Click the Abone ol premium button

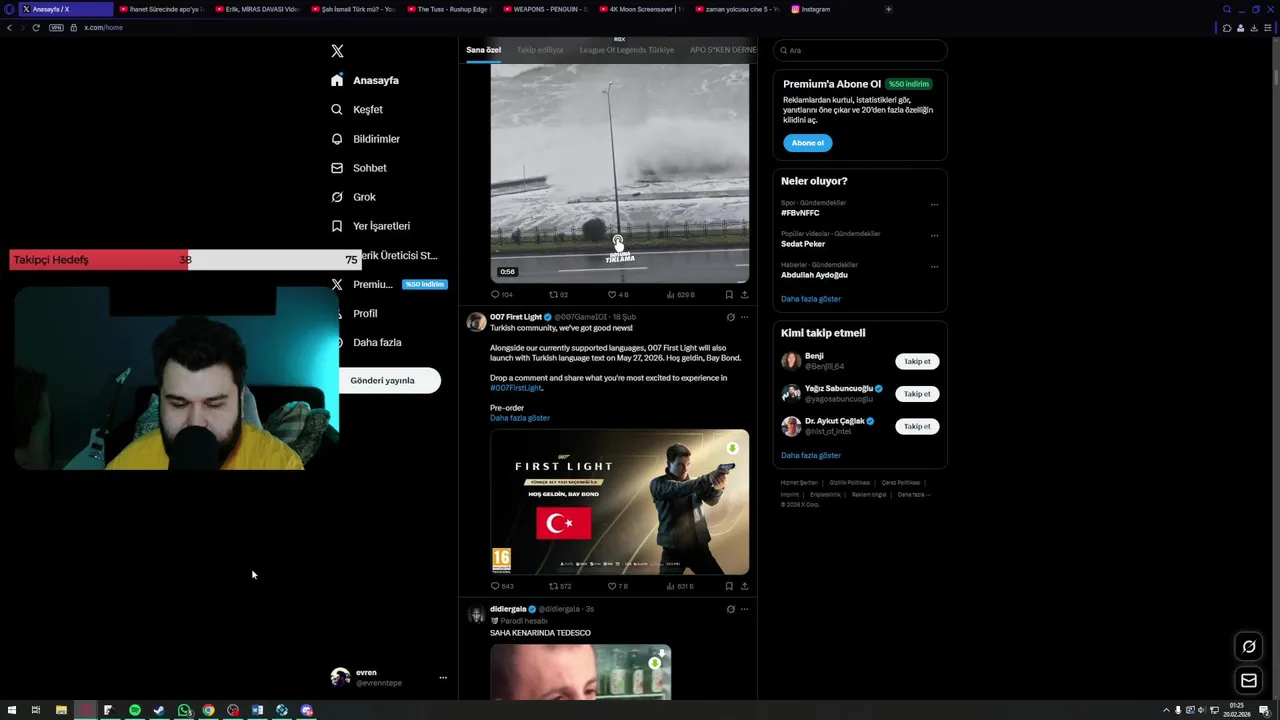click(807, 143)
